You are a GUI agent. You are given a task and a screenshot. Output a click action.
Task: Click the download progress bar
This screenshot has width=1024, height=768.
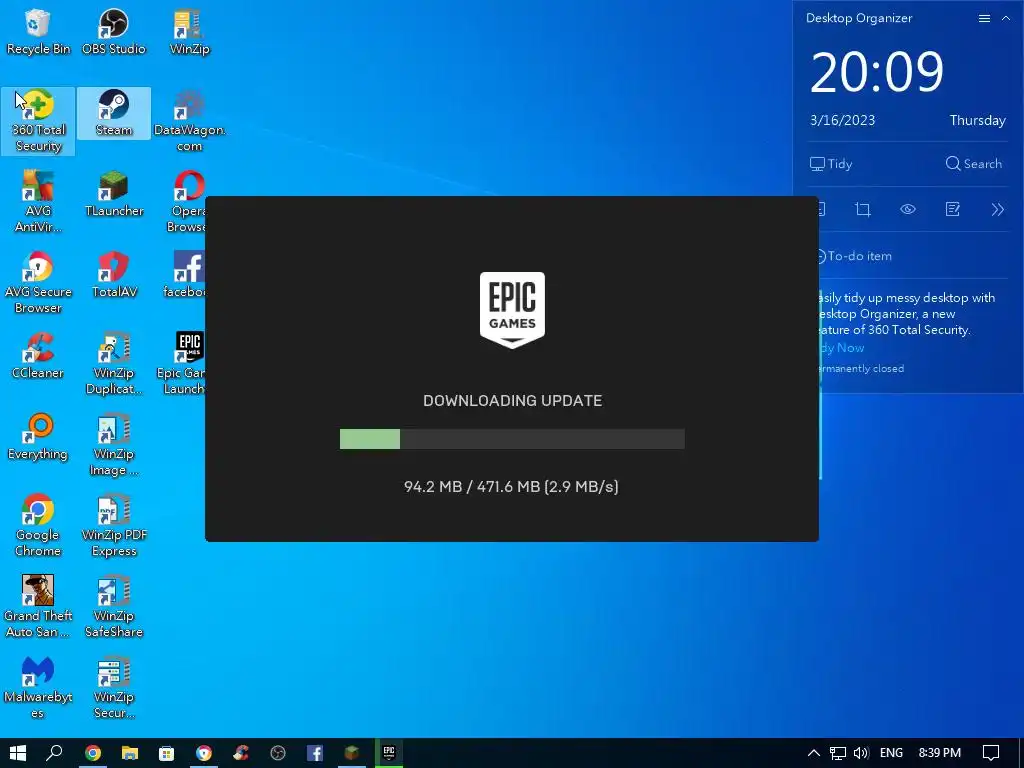(512, 439)
